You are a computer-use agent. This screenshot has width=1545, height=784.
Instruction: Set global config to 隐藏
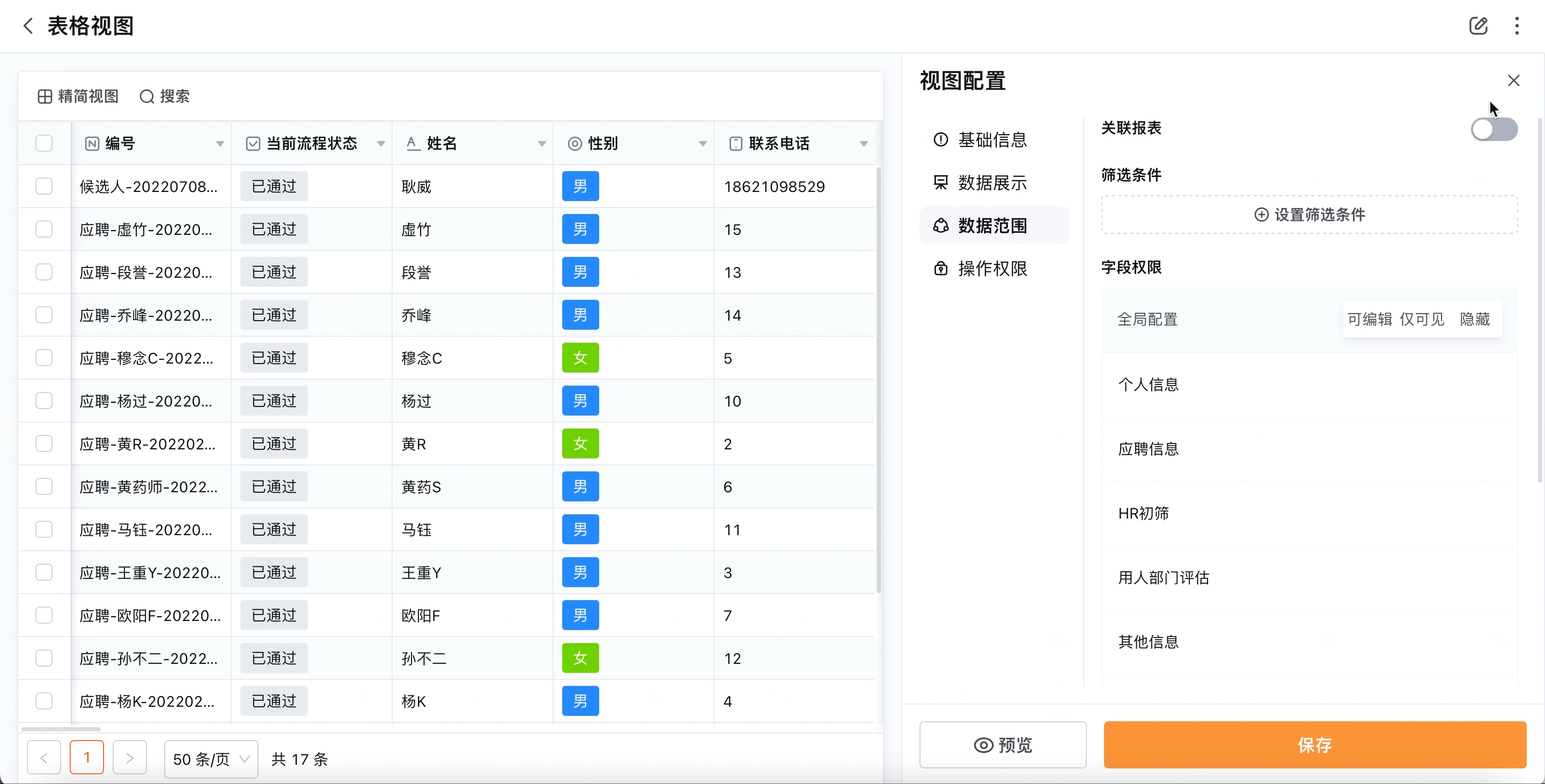[x=1475, y=320]
